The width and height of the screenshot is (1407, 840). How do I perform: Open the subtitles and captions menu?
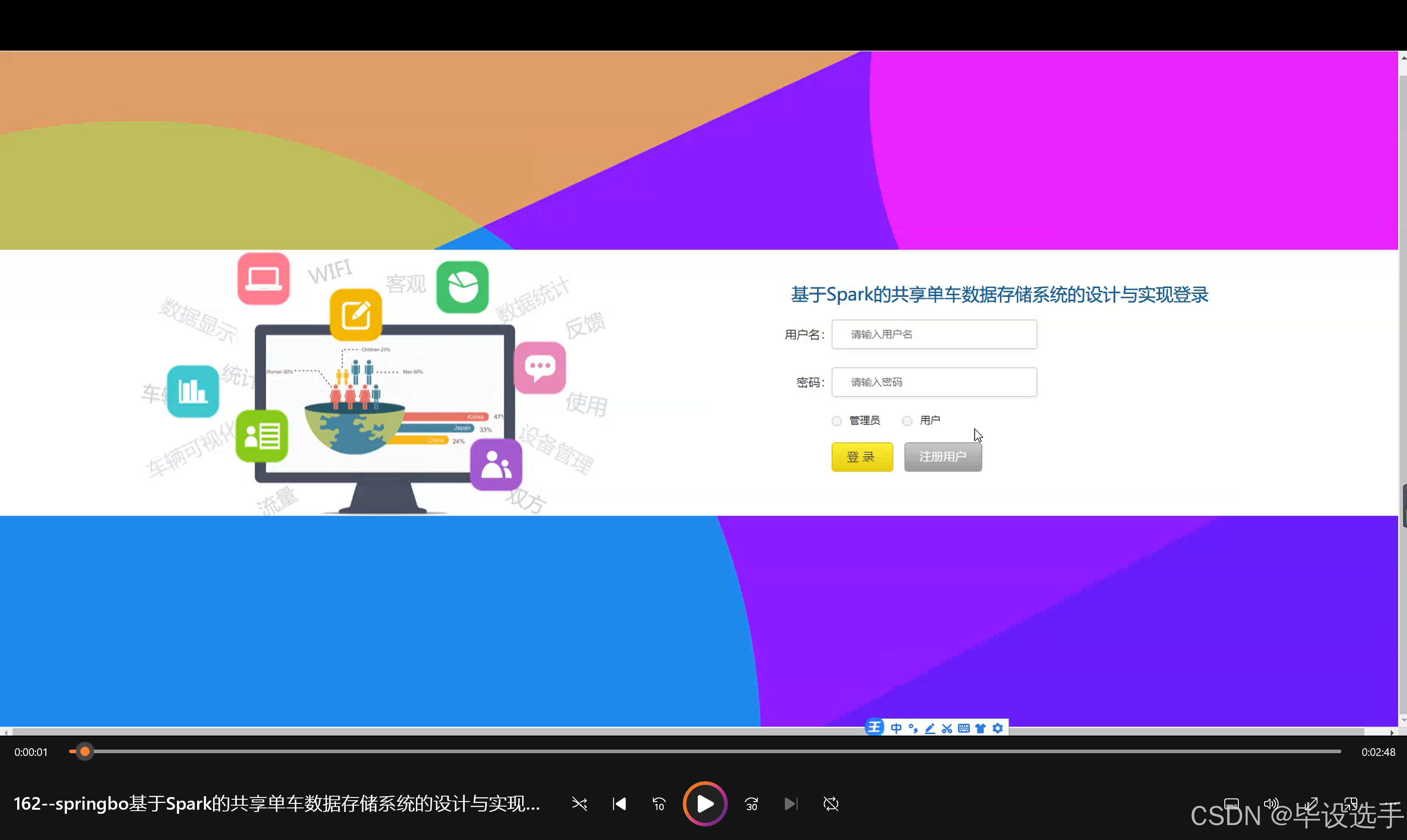[1232, 804]
